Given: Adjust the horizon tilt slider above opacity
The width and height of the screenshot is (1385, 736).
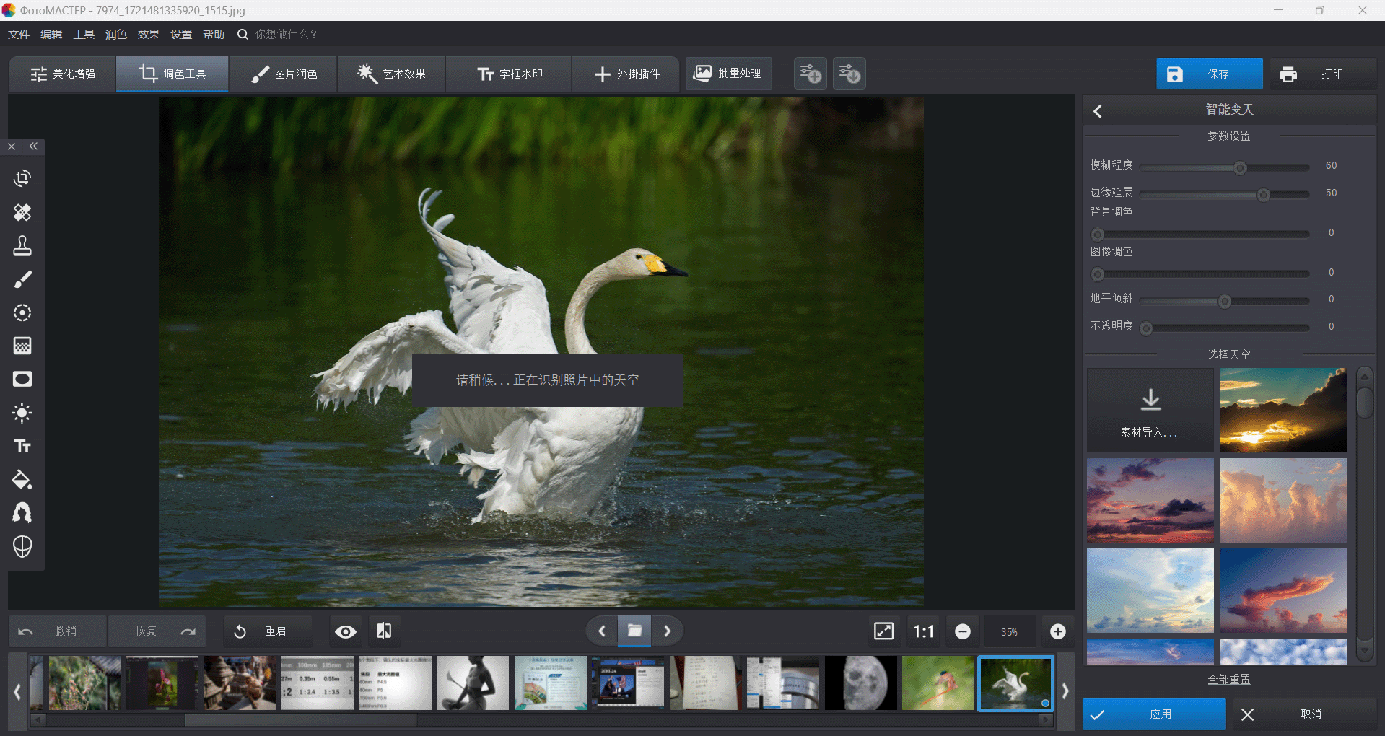Looking at the screenshot, I should point(1224,300).
